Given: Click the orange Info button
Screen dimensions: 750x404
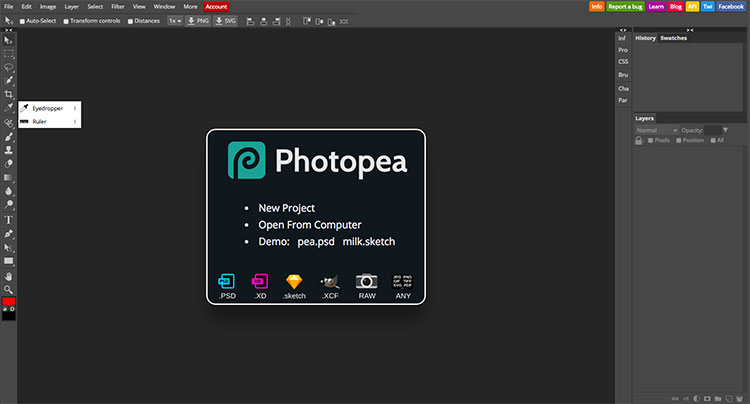Looking at the screenshot, I should [x=596, y=7].
